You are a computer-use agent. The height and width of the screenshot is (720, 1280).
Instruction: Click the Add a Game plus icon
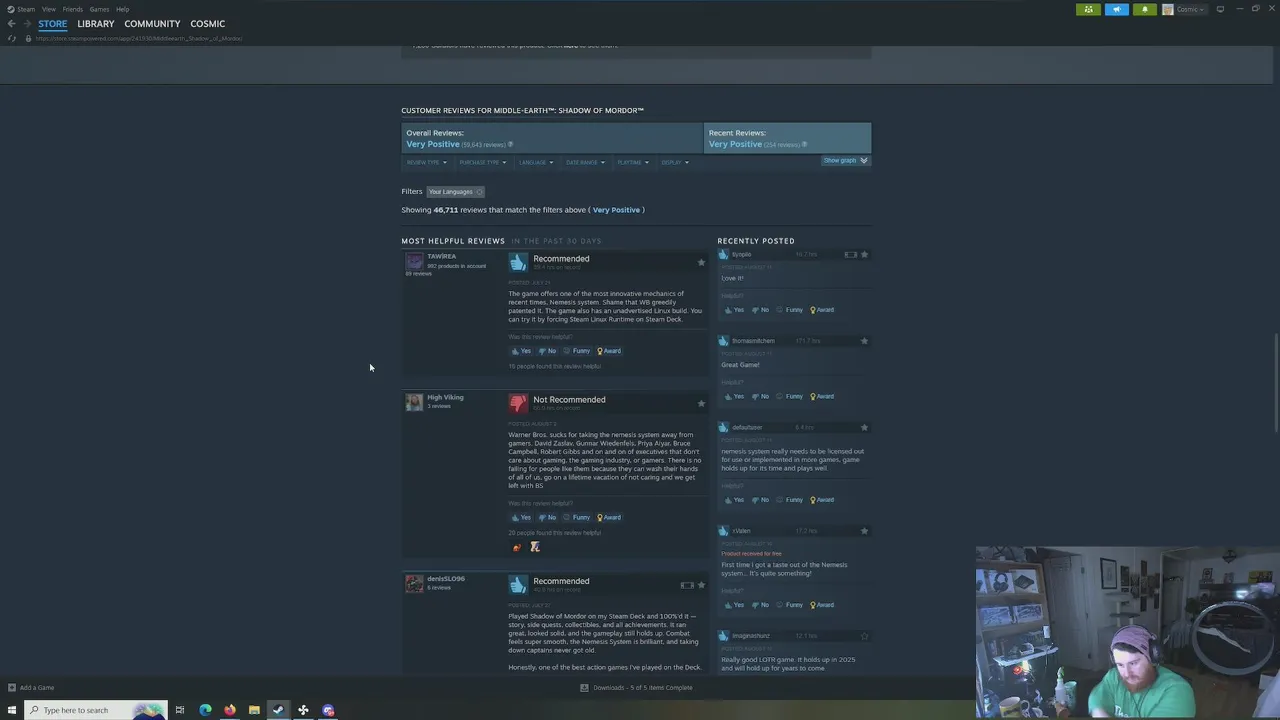(x=12, y=687)
